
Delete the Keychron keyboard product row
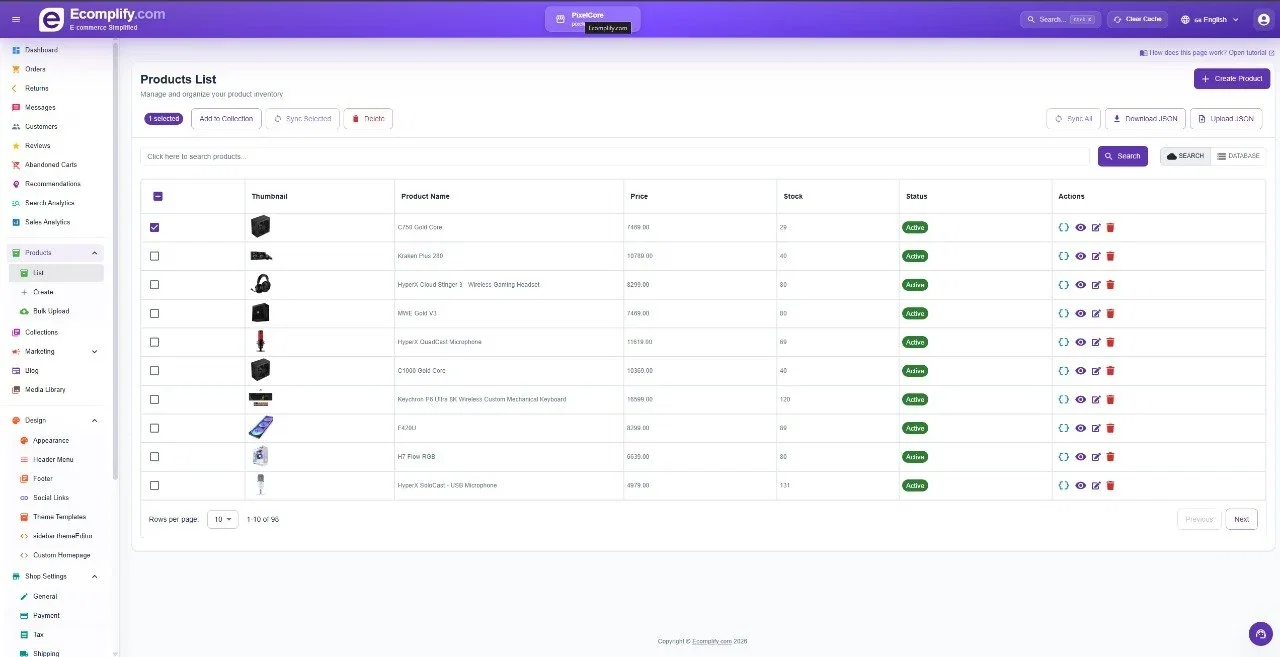(x=1111, y=399)
